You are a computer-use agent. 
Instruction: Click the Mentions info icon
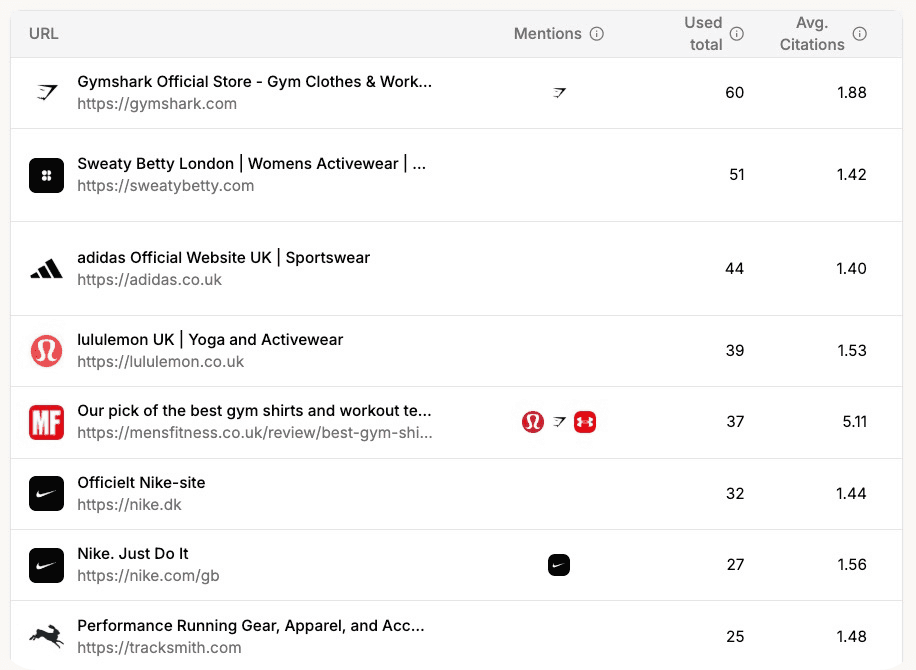coord(596,34)
